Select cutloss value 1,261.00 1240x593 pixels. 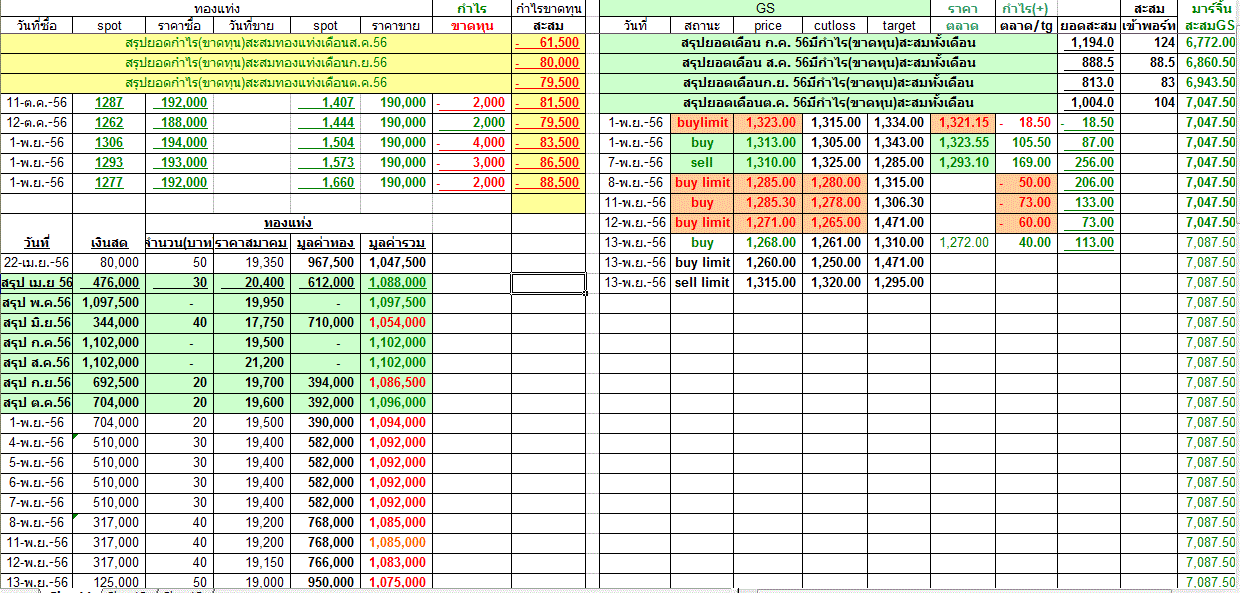[835, 242]
